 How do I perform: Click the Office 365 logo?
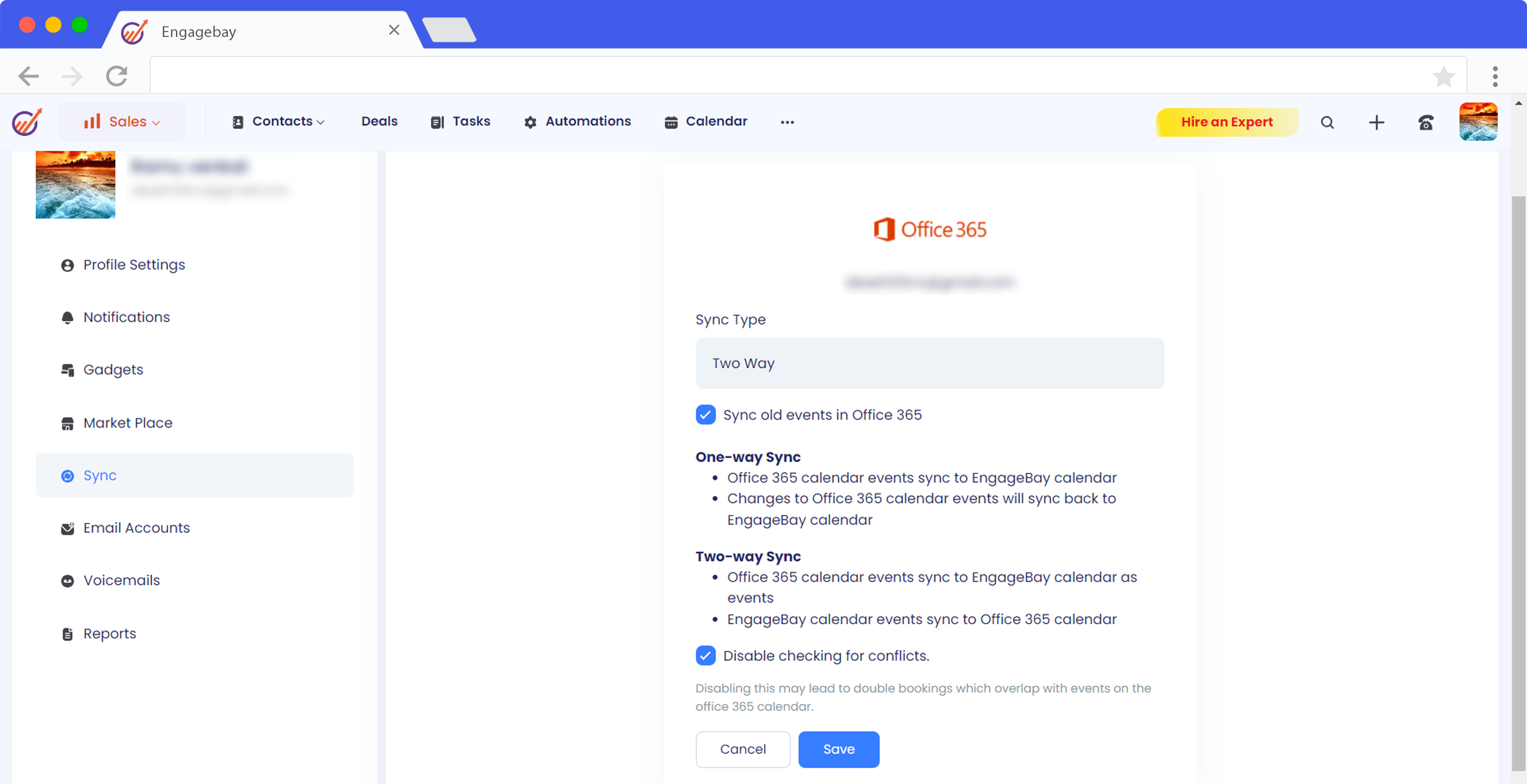929,230
